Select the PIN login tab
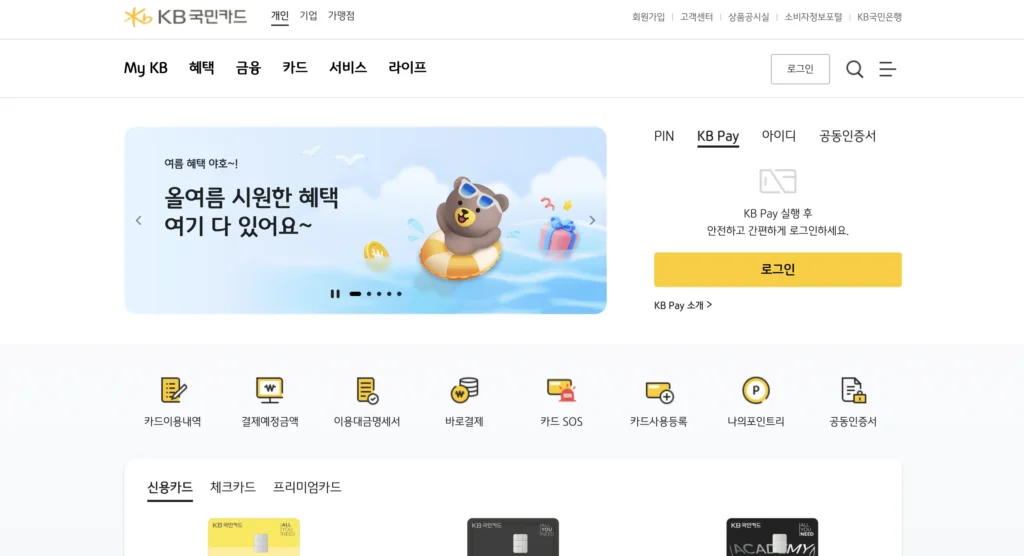 click(664, 136)
